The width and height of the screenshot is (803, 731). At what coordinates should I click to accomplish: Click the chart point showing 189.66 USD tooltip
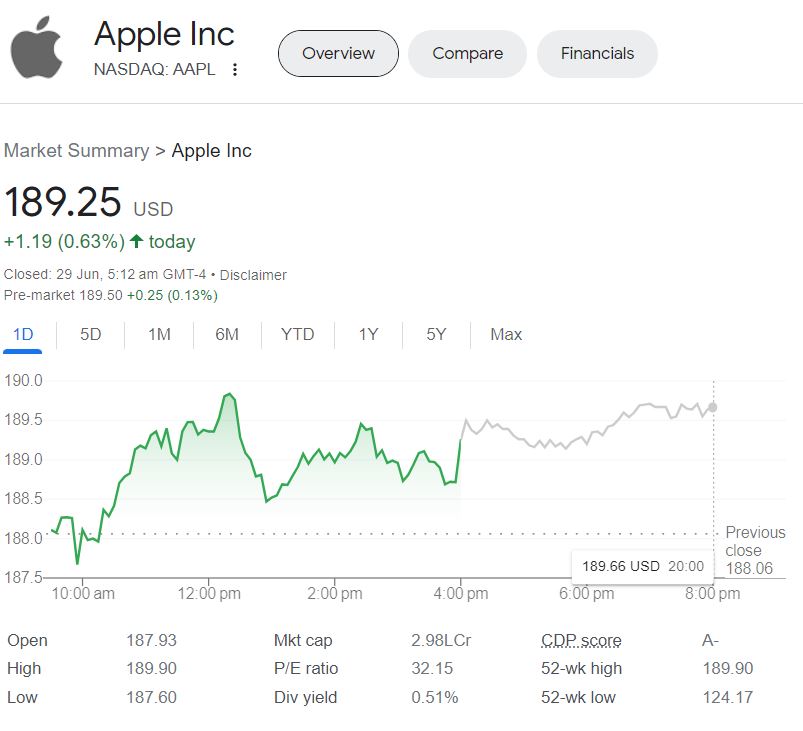tap(714, 406)
